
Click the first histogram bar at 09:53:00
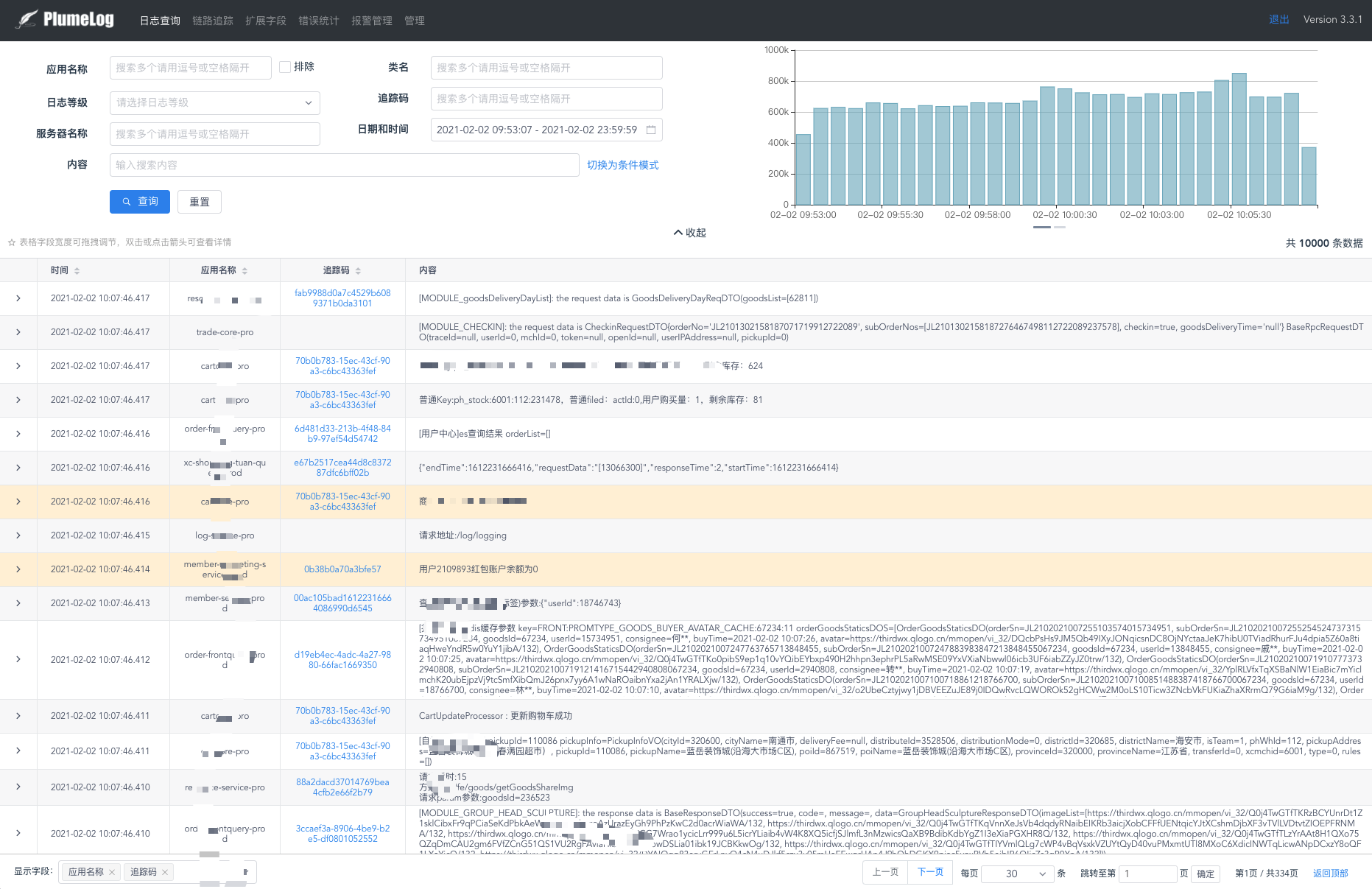(x=803, y=169)
